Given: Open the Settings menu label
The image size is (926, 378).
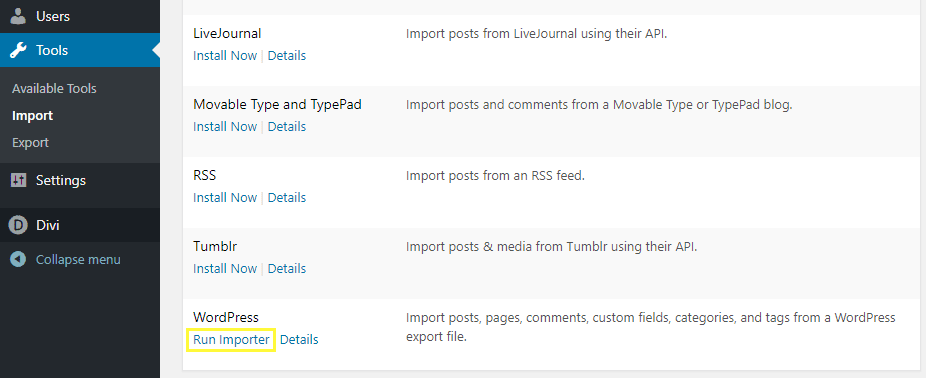Looking at the screenshot, I should click(61, 180).
